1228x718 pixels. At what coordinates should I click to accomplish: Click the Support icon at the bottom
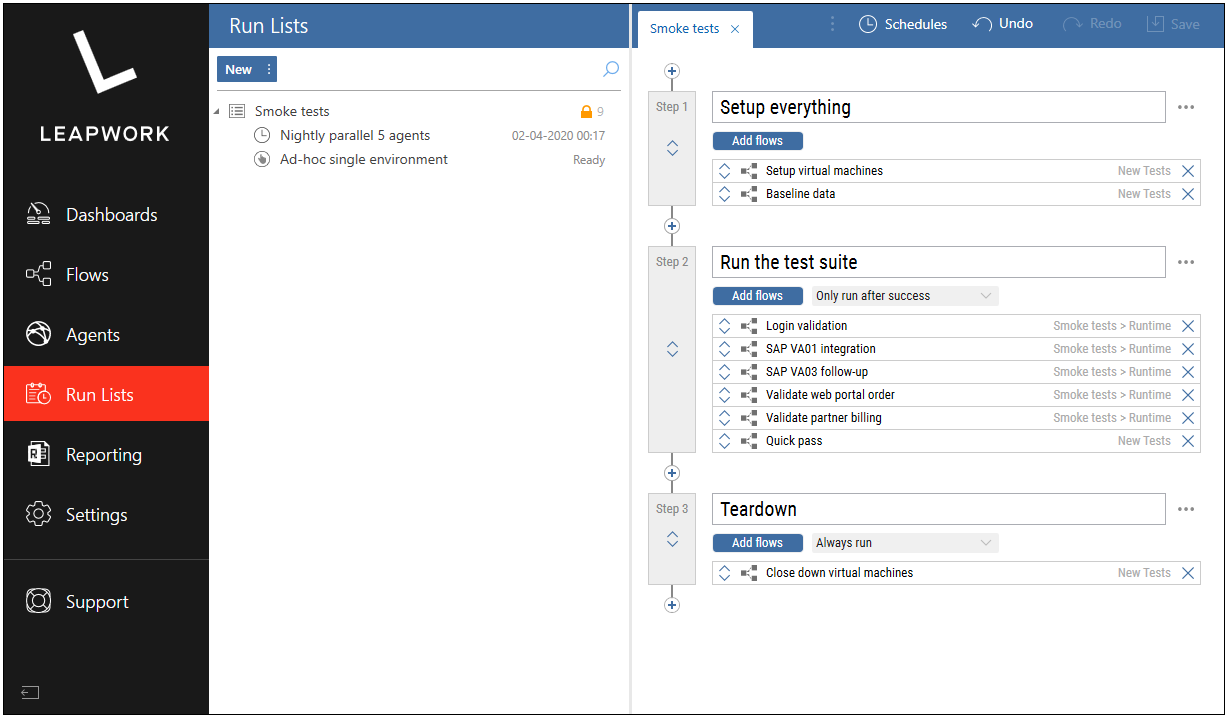tap(94, 601)
